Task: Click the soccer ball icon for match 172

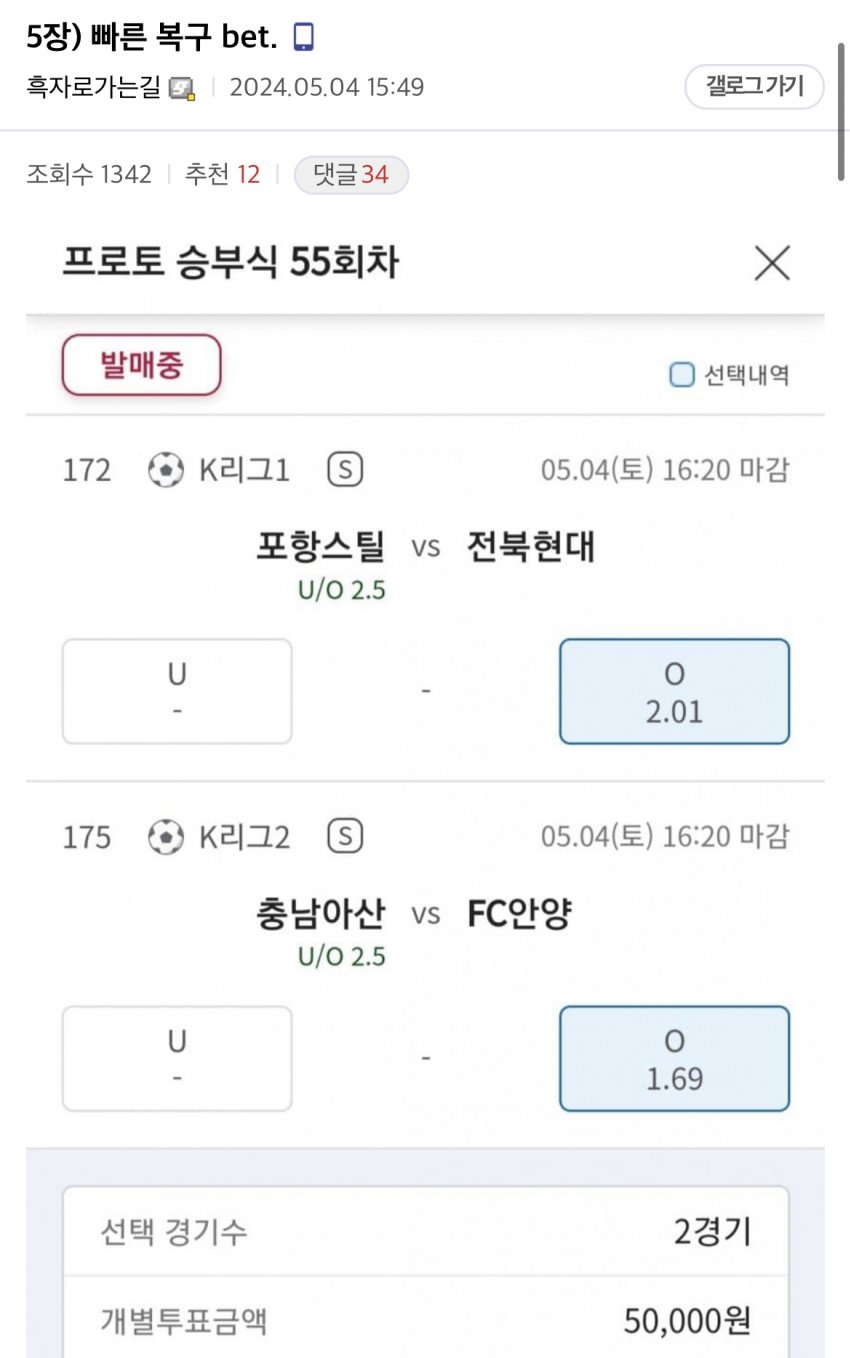Action: point(166,470)
